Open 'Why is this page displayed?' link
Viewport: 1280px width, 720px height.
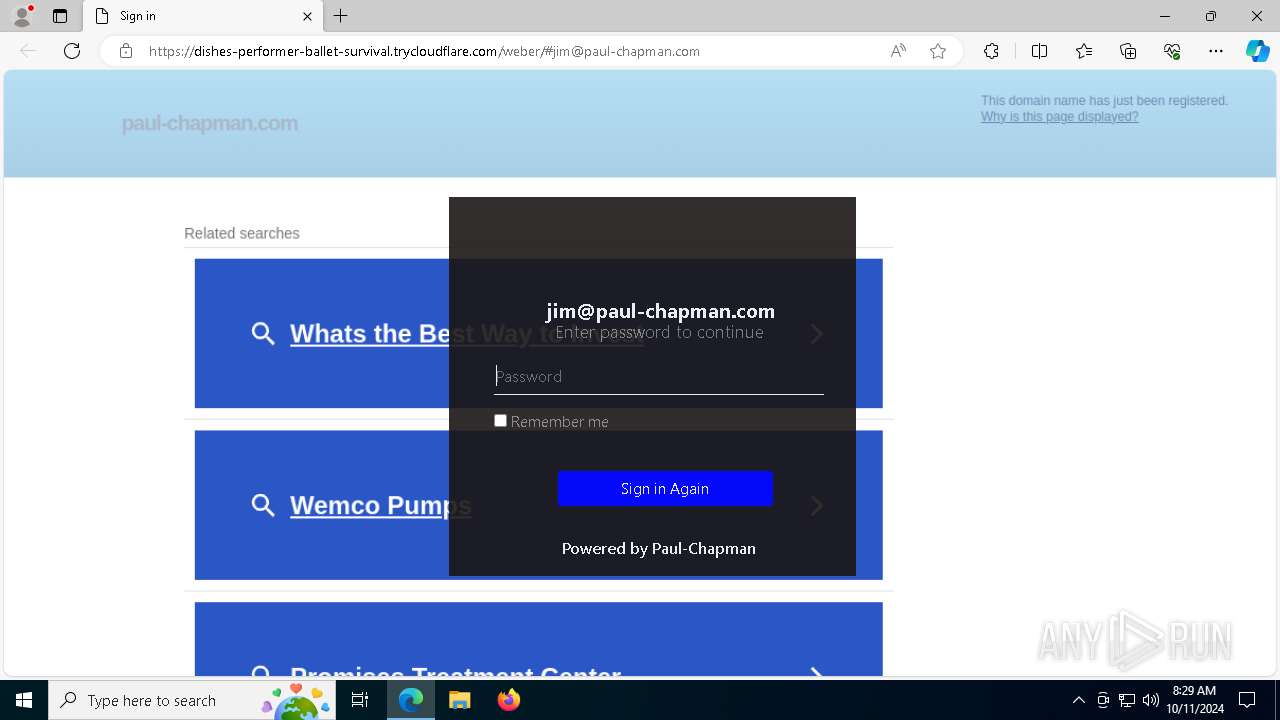1059,117
